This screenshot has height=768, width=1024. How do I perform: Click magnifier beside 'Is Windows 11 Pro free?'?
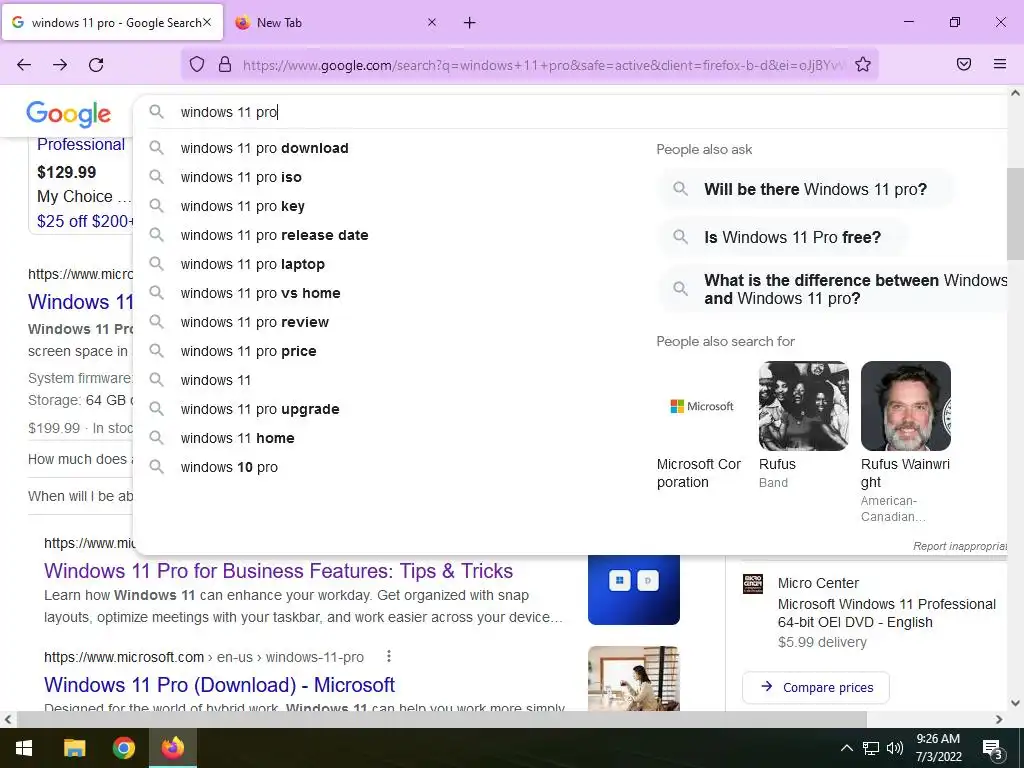point(680,236)
